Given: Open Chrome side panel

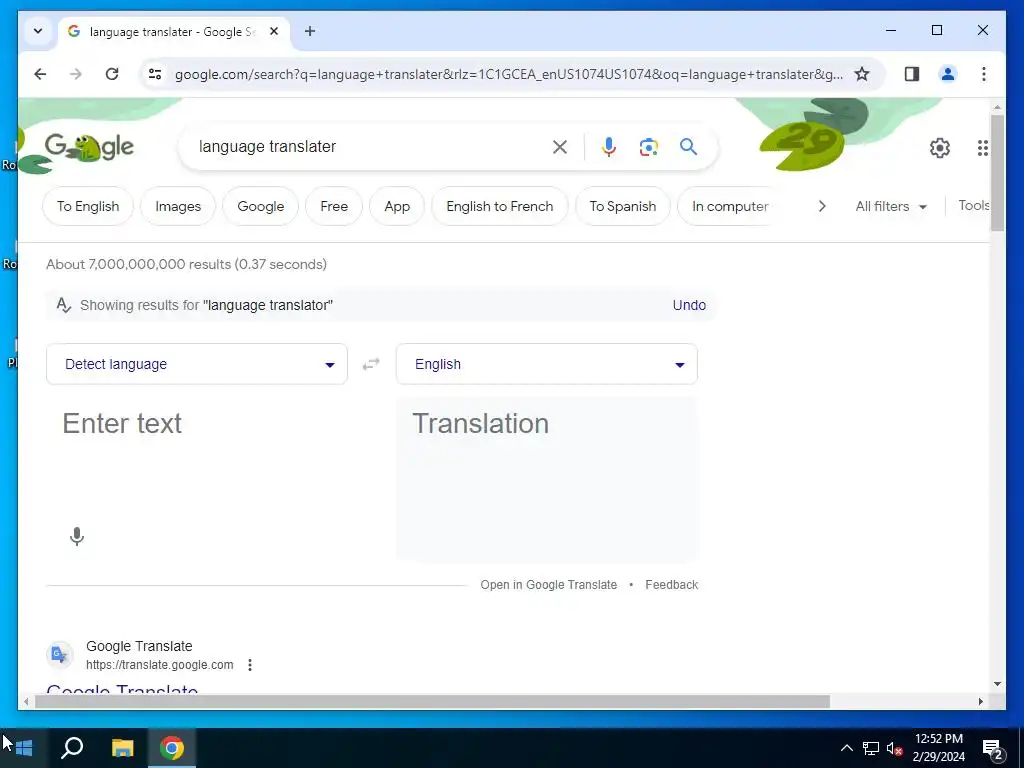Looking at the screenshot, I should (912, 74).
